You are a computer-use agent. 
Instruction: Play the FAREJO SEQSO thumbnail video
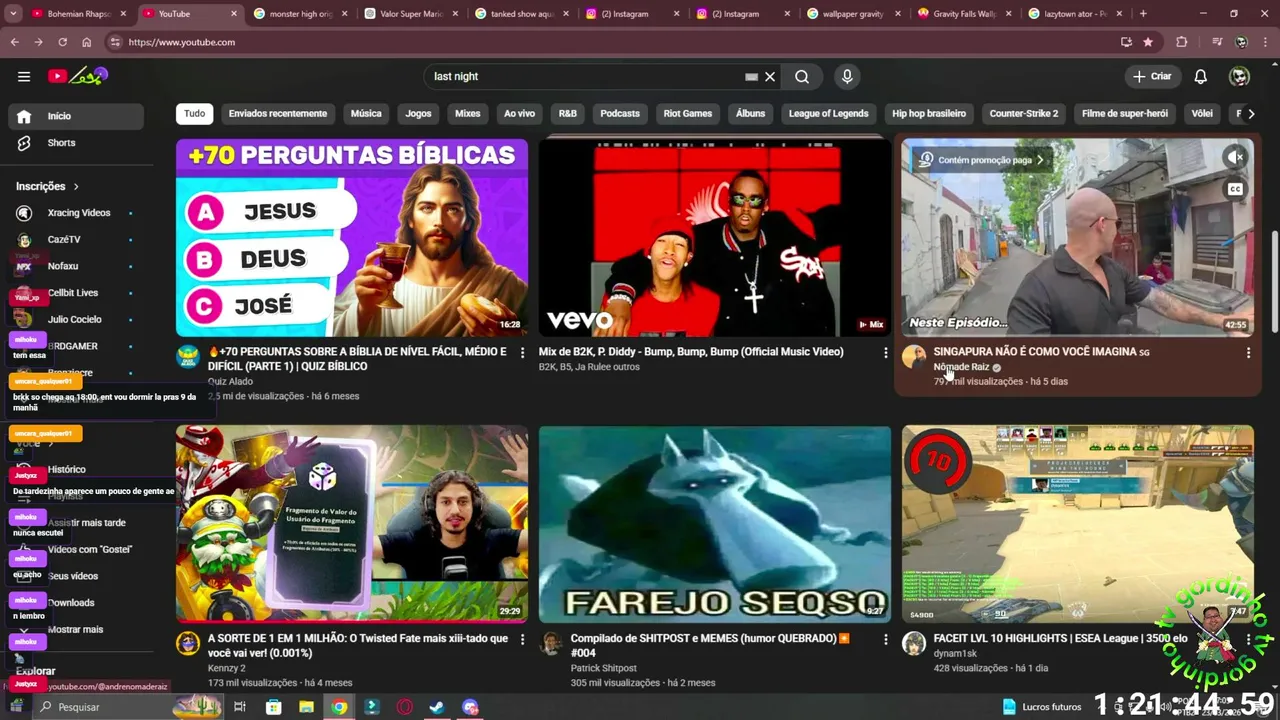pyautogui.click(x=714, y=524)
